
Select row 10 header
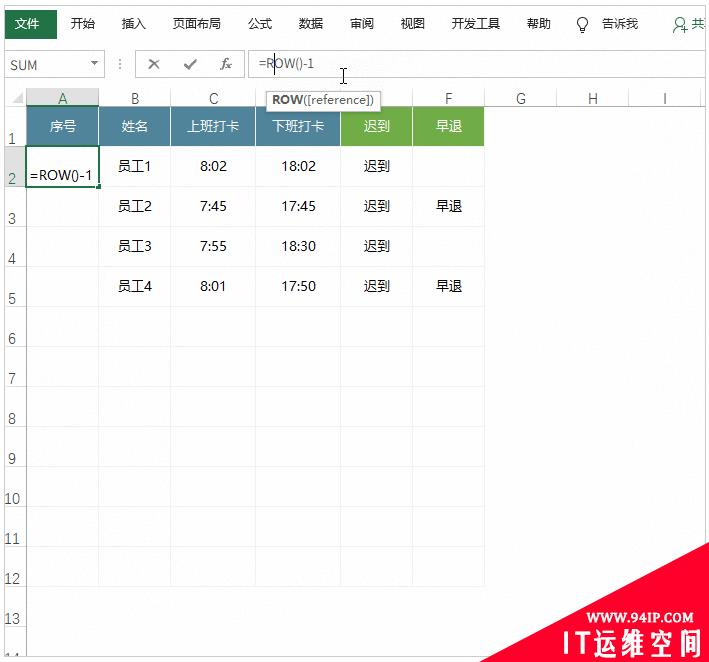15,487
